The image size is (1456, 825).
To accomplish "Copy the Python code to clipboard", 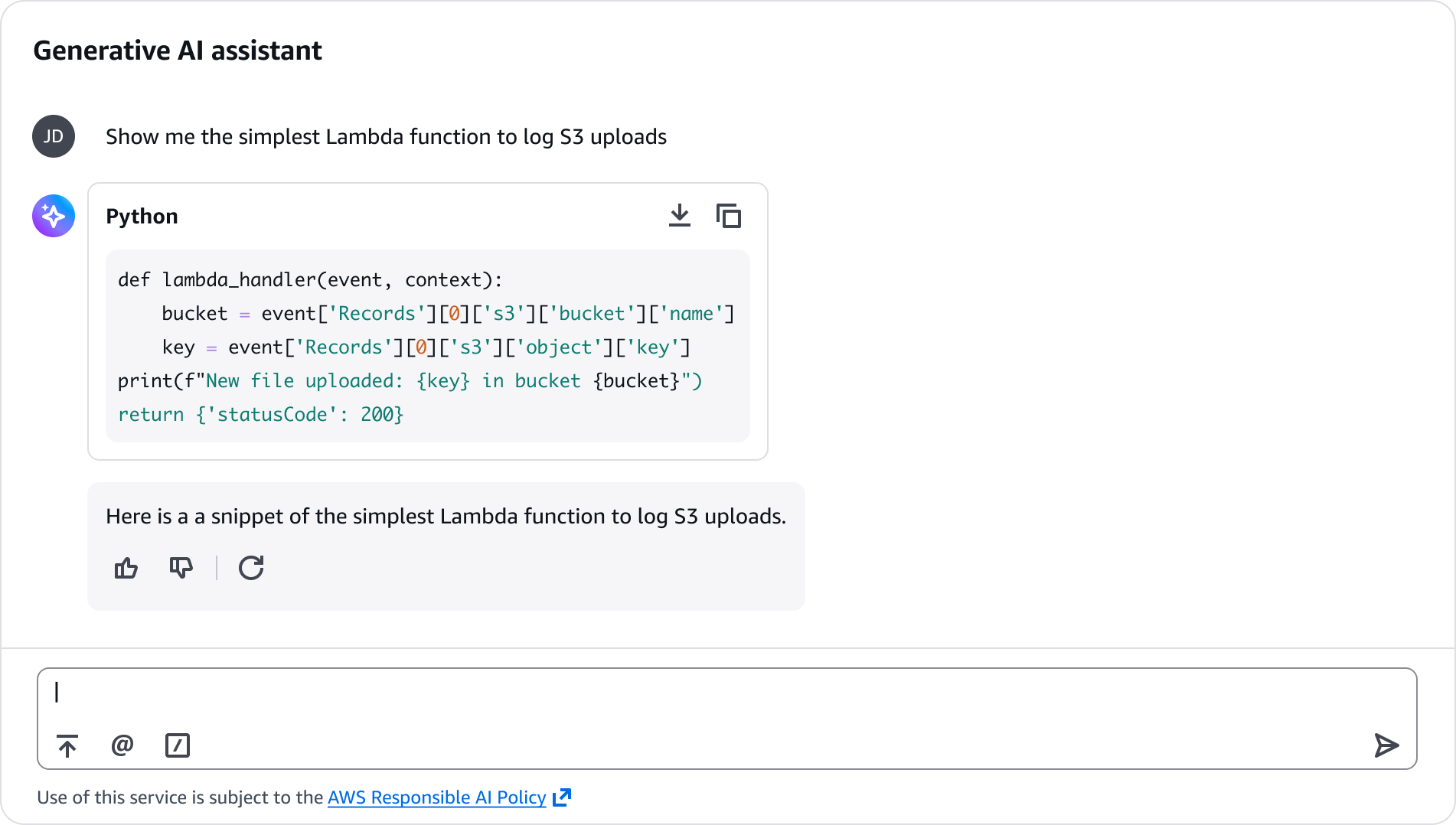I will (728, 216).
